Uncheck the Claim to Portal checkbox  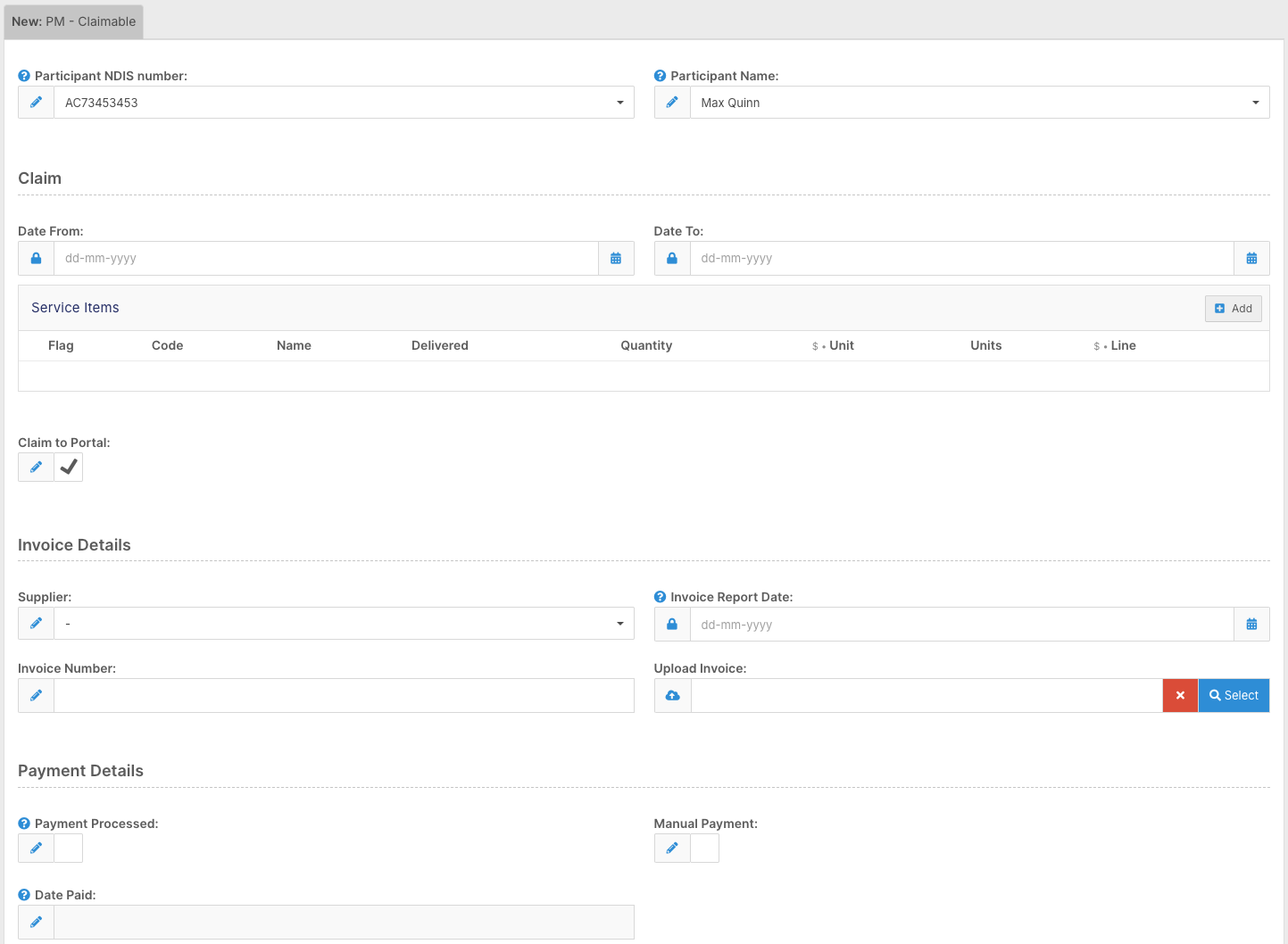point(69,467)
